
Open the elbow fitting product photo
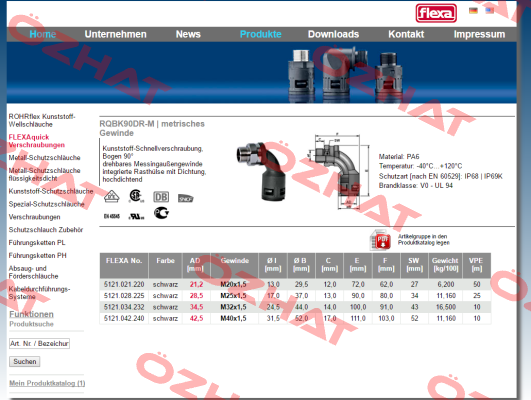tap(261, 171)
